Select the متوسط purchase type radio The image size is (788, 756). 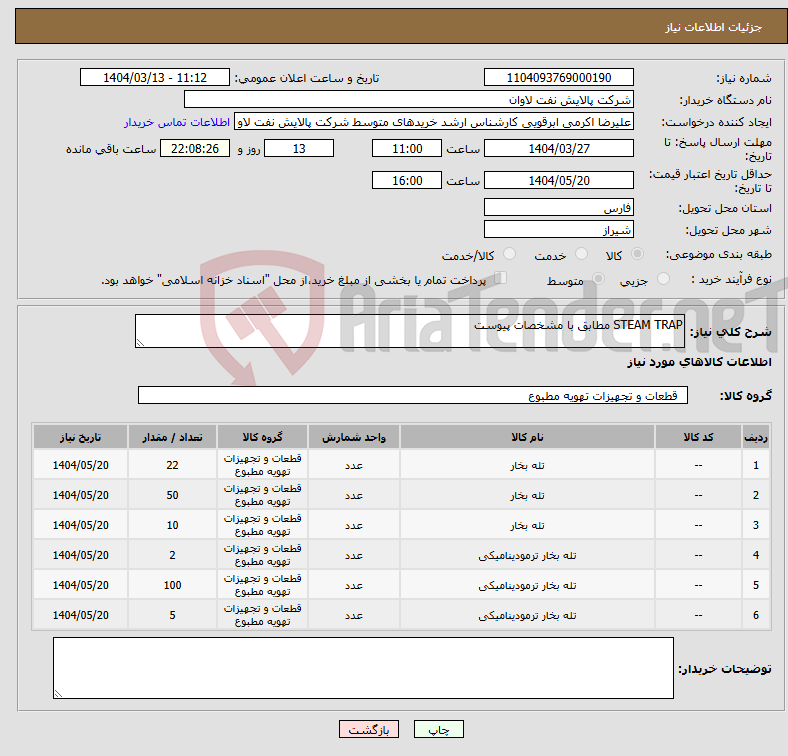[x=599, y=278]
